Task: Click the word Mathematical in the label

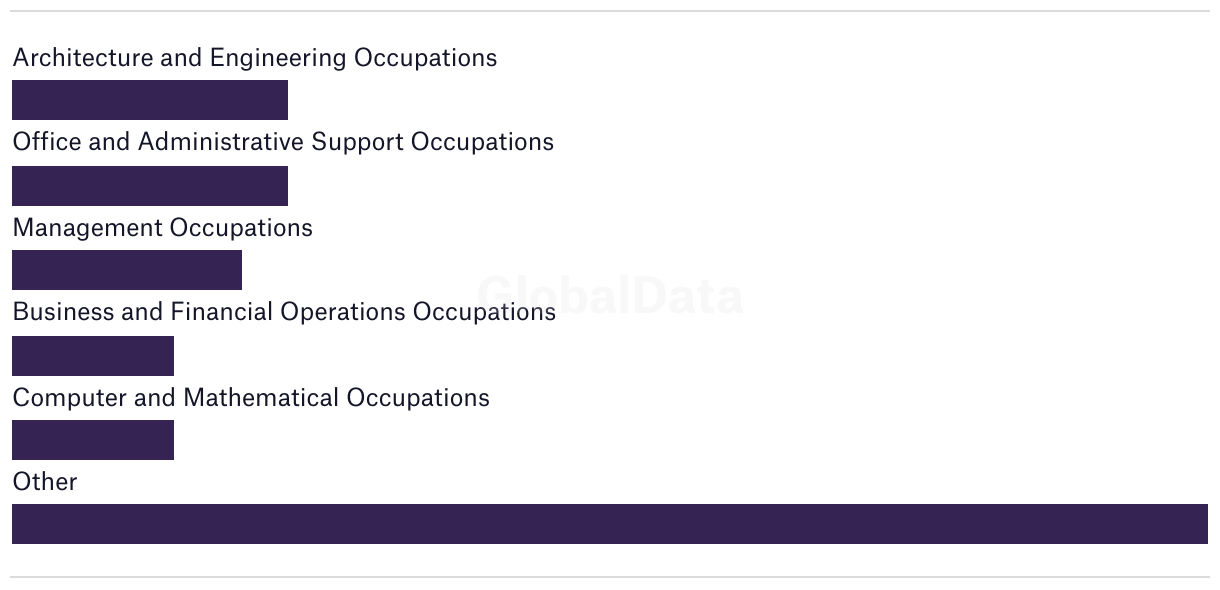Action: (261, 398)
